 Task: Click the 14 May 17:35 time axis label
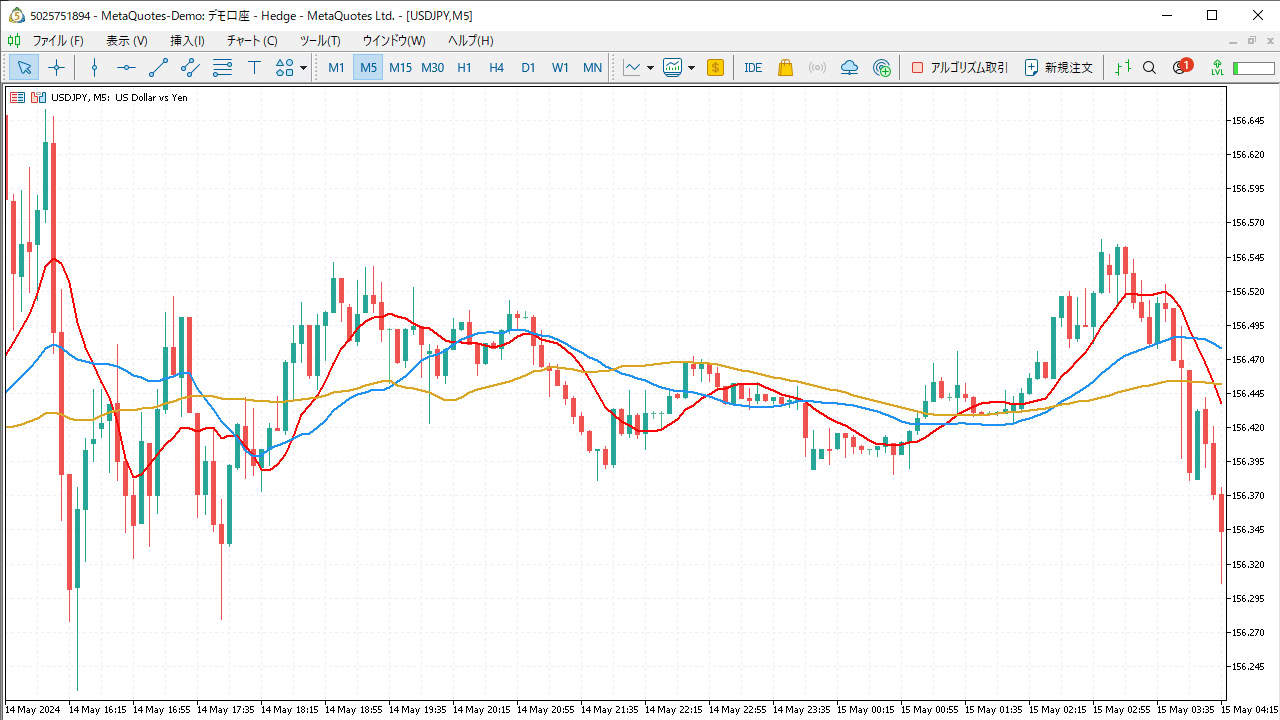228,709
